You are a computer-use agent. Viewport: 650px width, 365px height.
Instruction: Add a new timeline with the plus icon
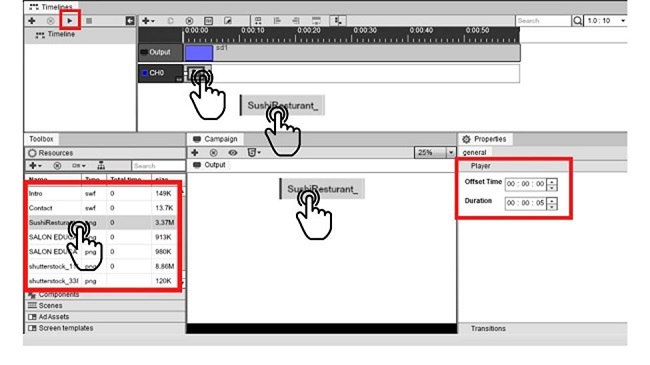[x=32, y=20]
